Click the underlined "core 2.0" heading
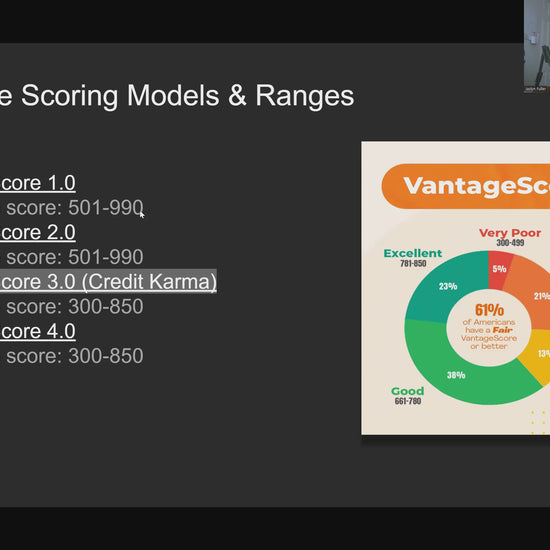The height and width of the screenshot is (550, 550). (38, 233)
